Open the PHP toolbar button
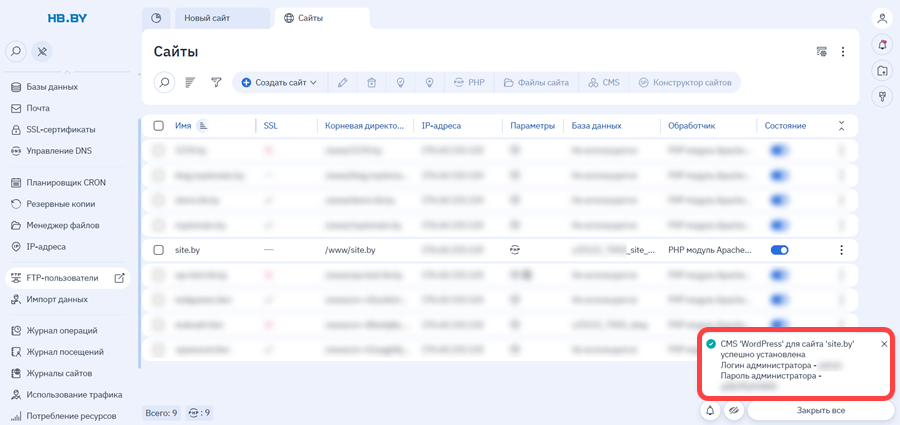The height and width of the screenshot is (425, 900). (x=469, y=83)
